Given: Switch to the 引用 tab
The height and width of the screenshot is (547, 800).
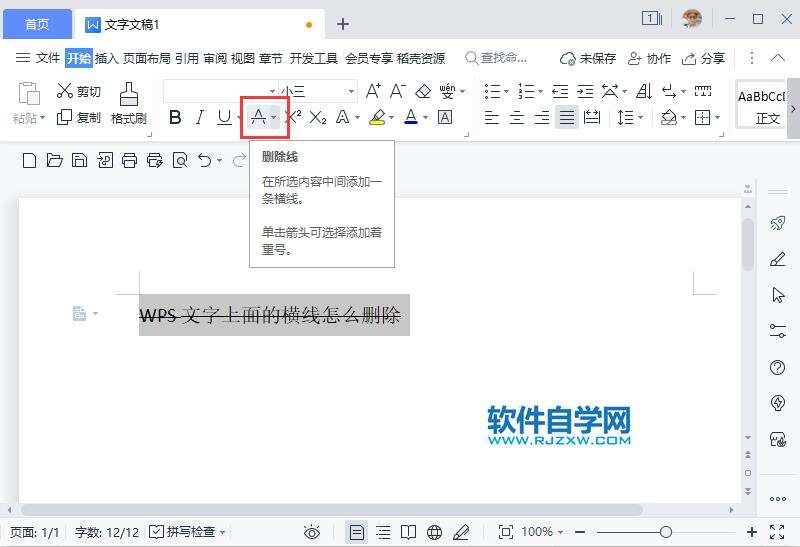Looking at the screenshot, I should [187, 58].
